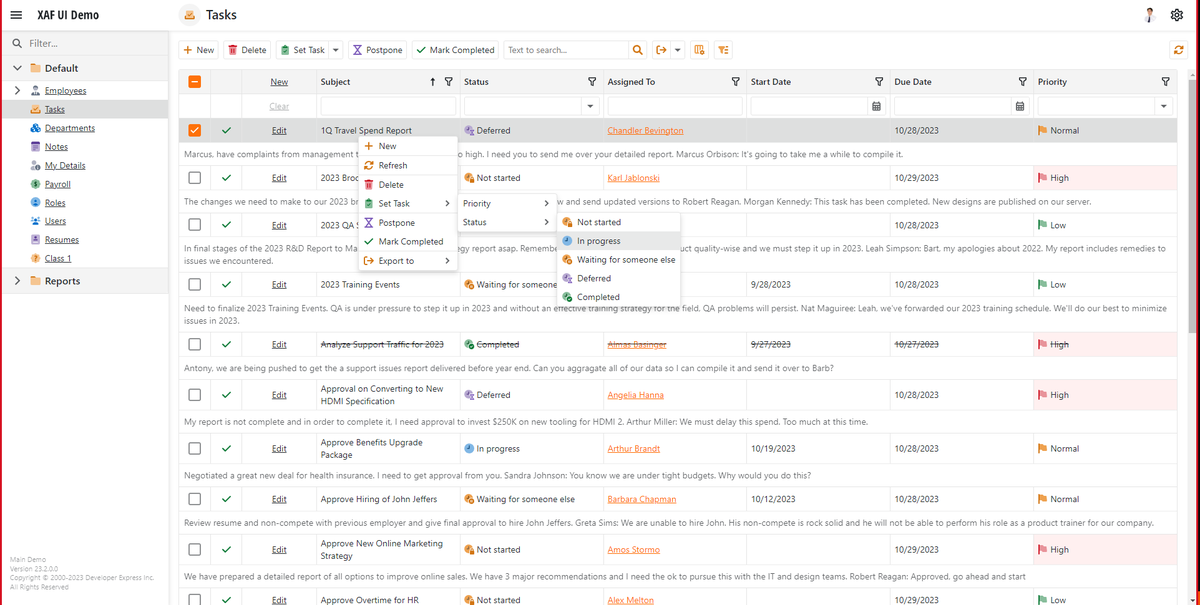Screen dimensions: 1200x605
Task: Select the Completed status option
Action: [x=619, y=297]
